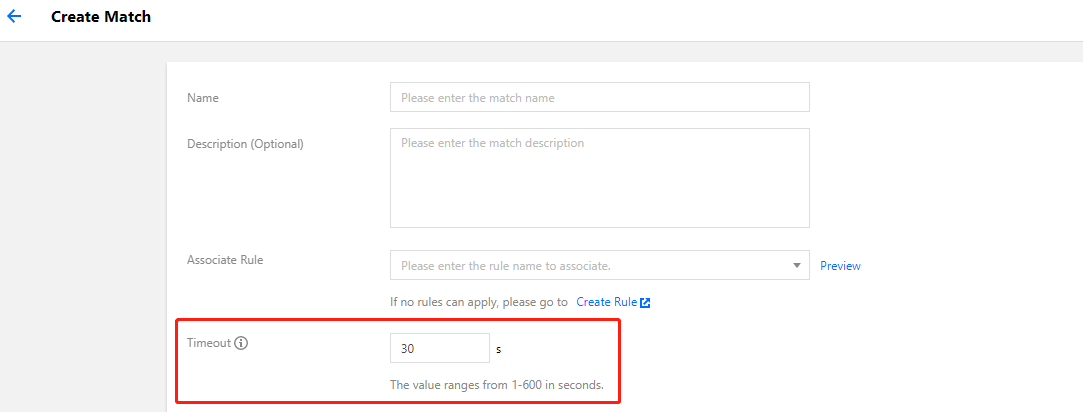
Task: Select the Timeout seconds input box
Action: (x=440, y=349)
